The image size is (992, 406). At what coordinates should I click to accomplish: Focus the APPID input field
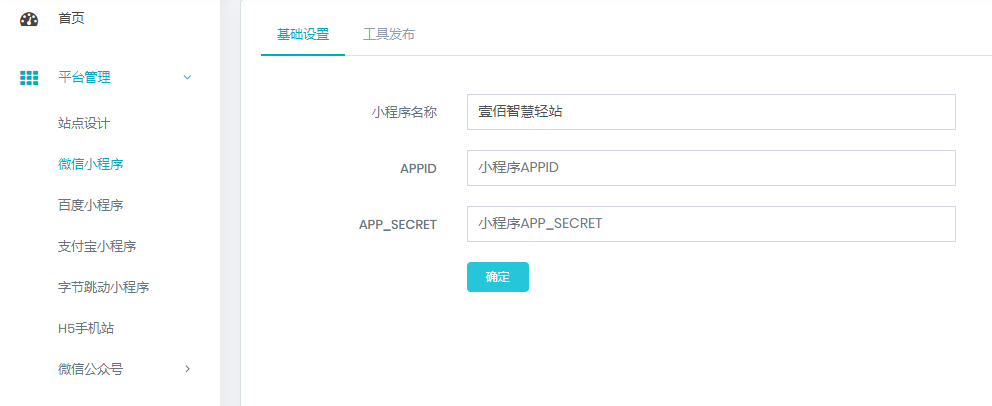coord(711,168)
